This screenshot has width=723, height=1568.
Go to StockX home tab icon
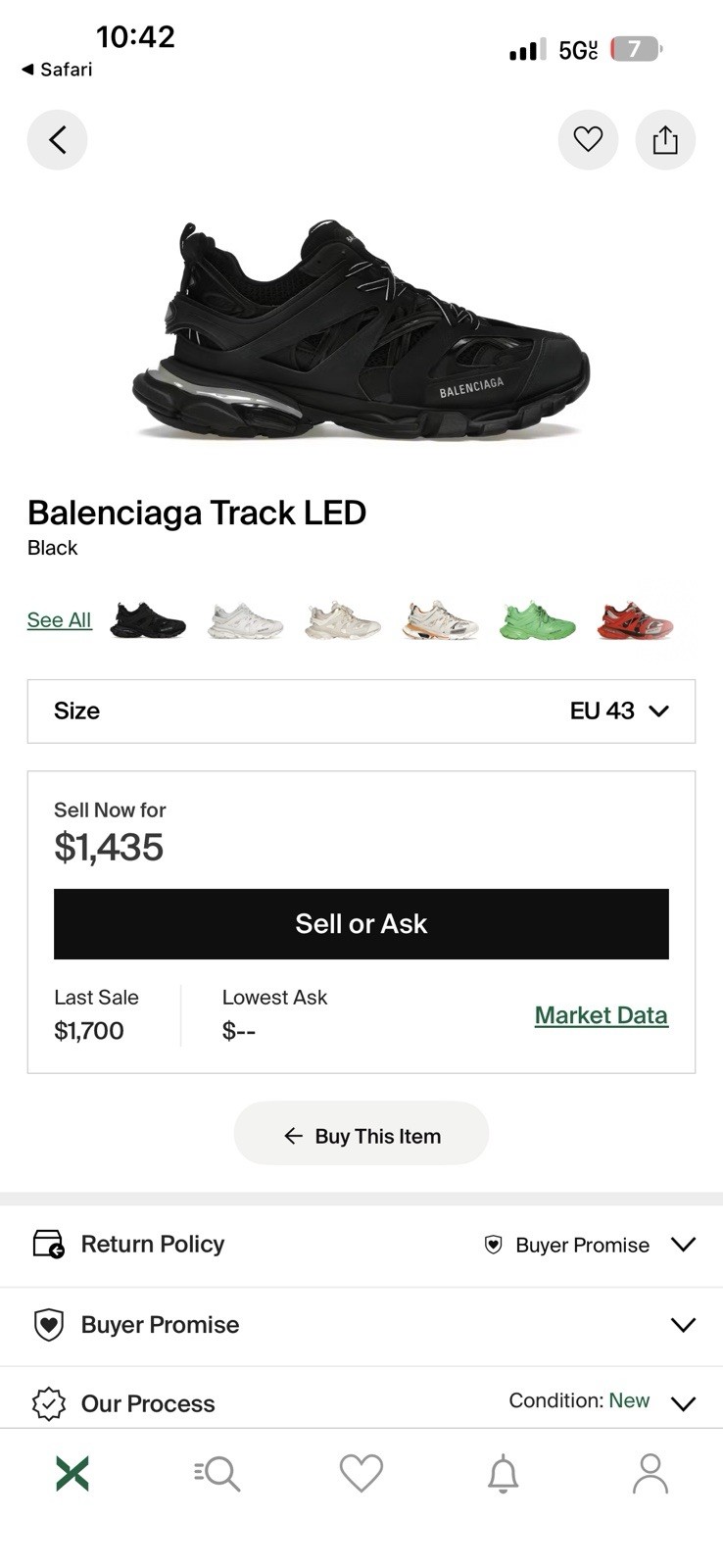coord(72,1473)
